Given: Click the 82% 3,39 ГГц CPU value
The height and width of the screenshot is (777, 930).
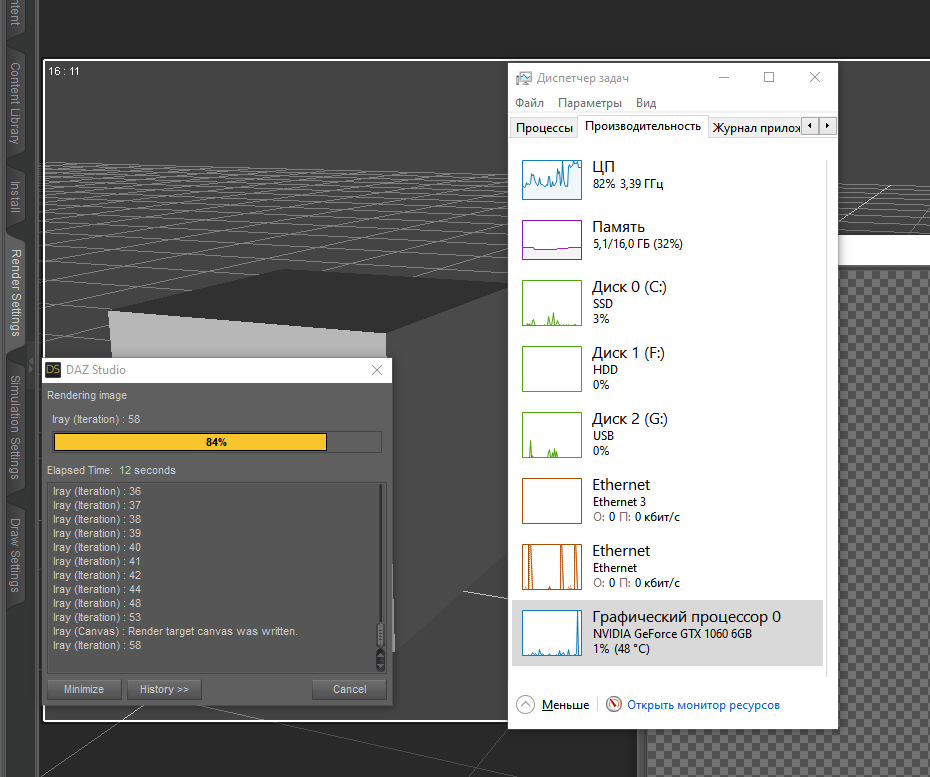Looking at the screenshot, I should pos(628,184).
